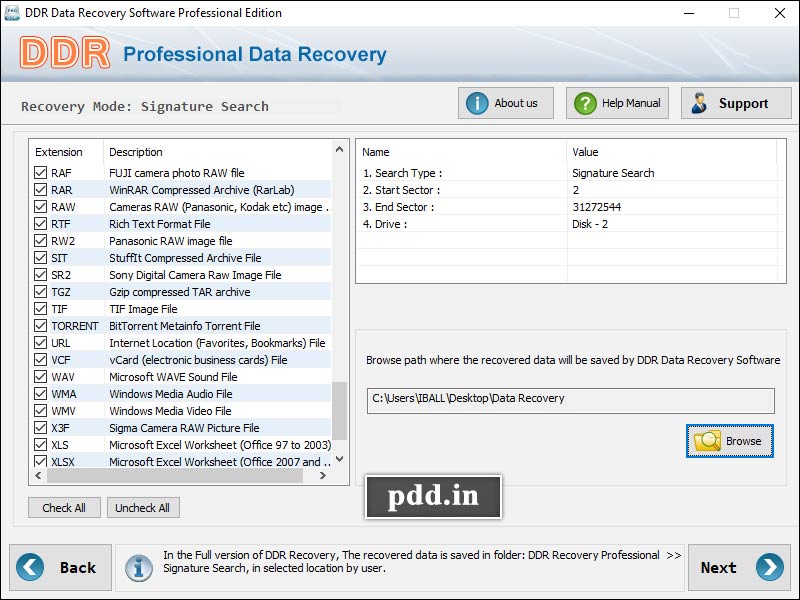The width and height of the screenshot is (800, 600).
Task: Uncheck the RAR file extension checkbox
Action: [x=40, y=190]
